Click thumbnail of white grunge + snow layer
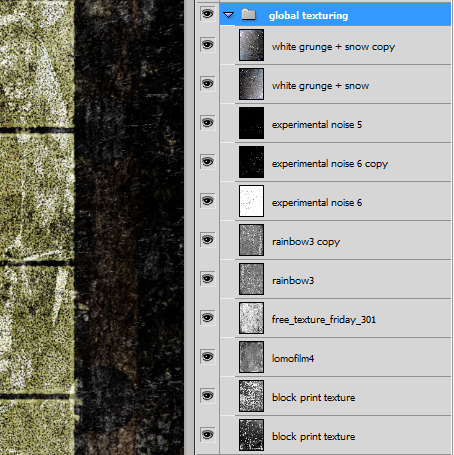 (251, 84)
